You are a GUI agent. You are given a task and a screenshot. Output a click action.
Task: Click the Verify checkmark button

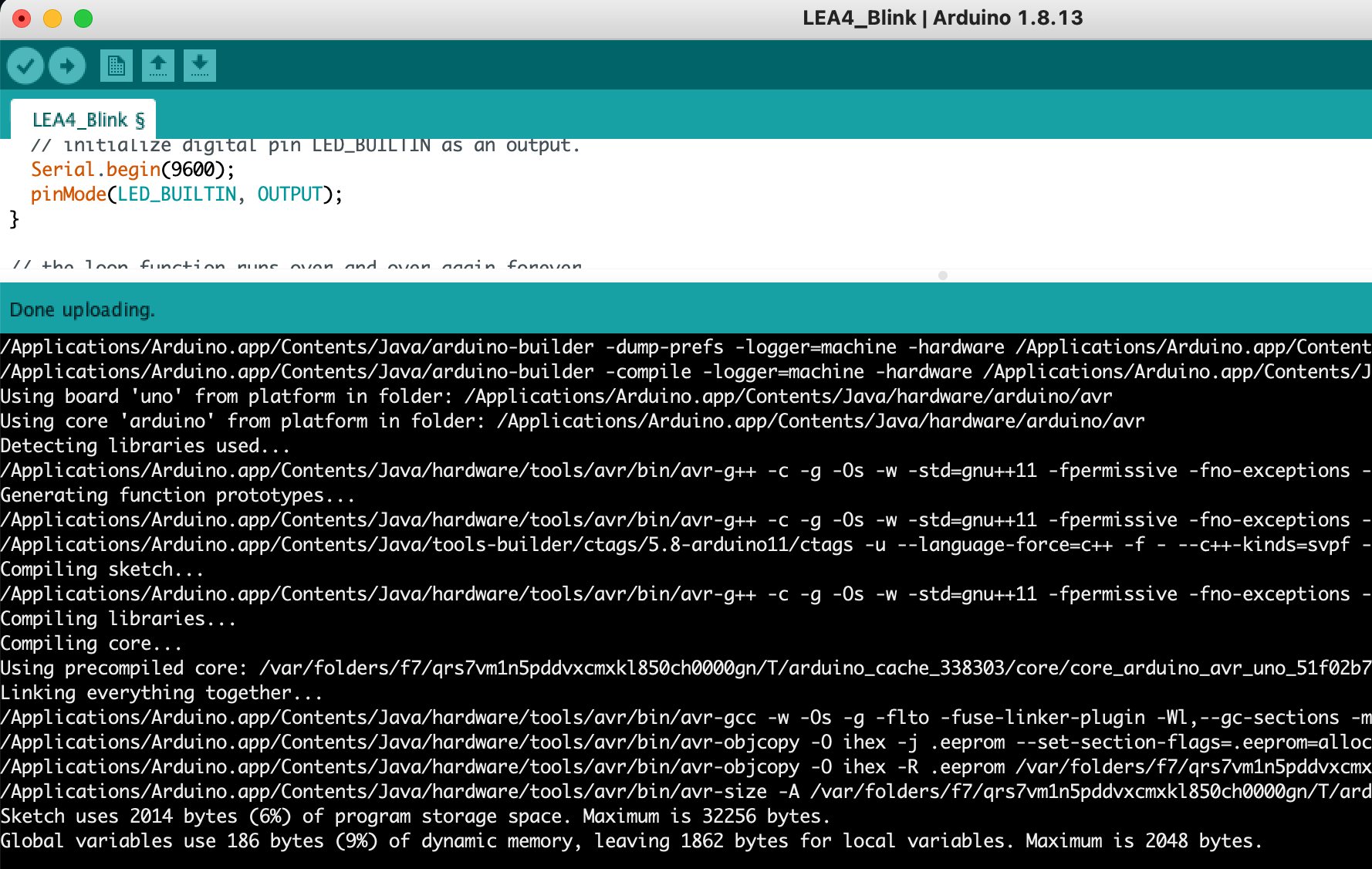click(x=25, y=66)
